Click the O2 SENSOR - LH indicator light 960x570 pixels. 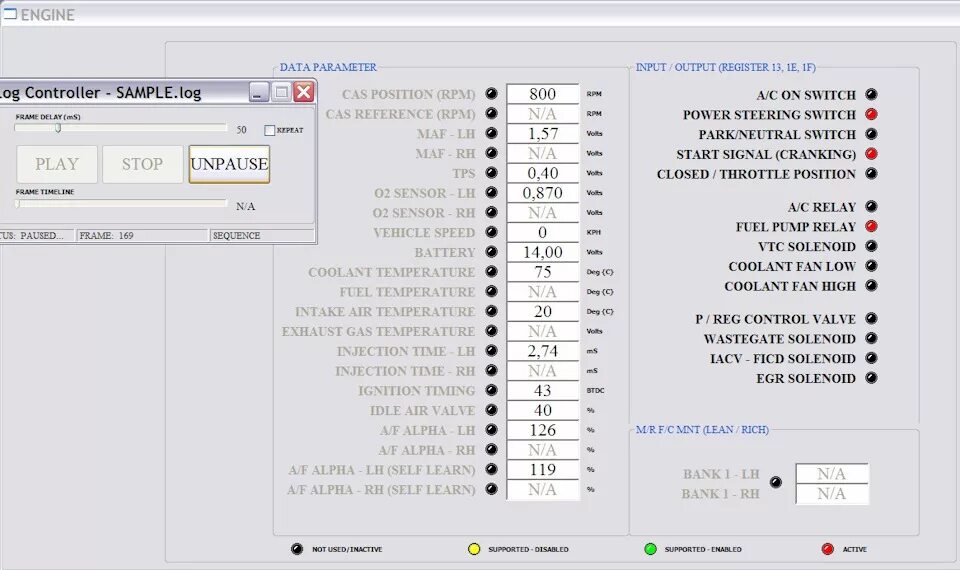(492, 192)
